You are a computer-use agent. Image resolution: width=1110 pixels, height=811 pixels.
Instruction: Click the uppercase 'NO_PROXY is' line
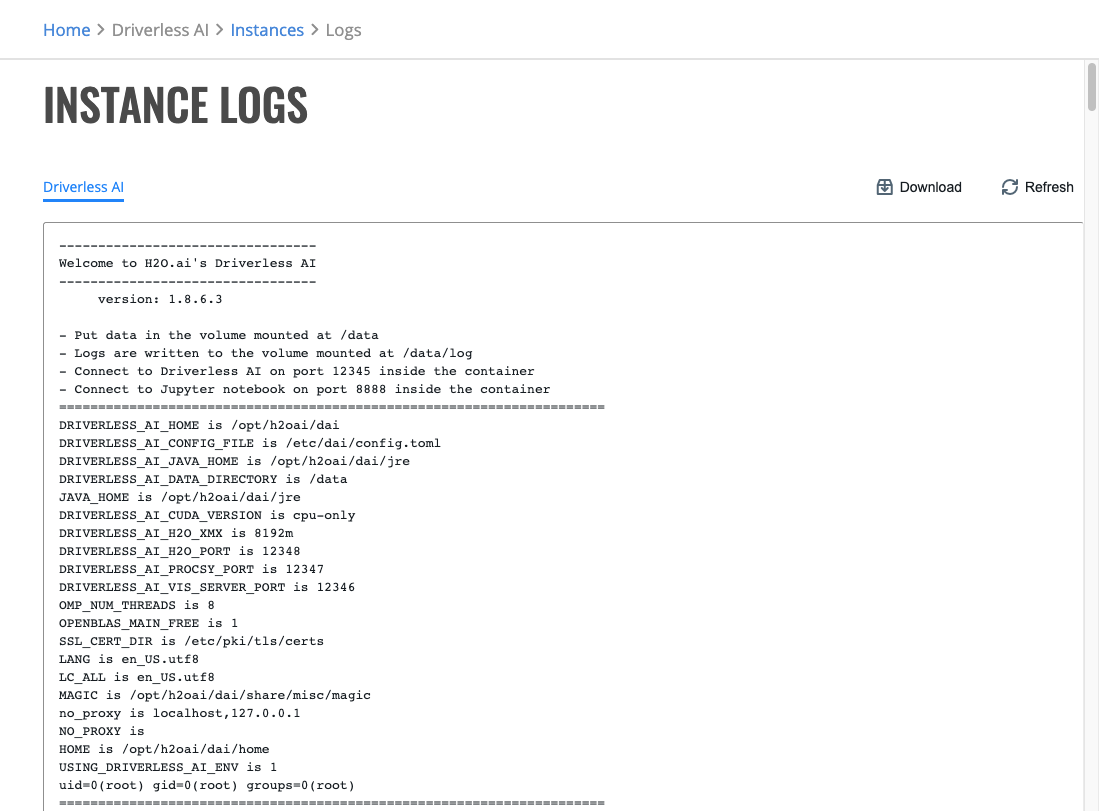coord(101,732)
